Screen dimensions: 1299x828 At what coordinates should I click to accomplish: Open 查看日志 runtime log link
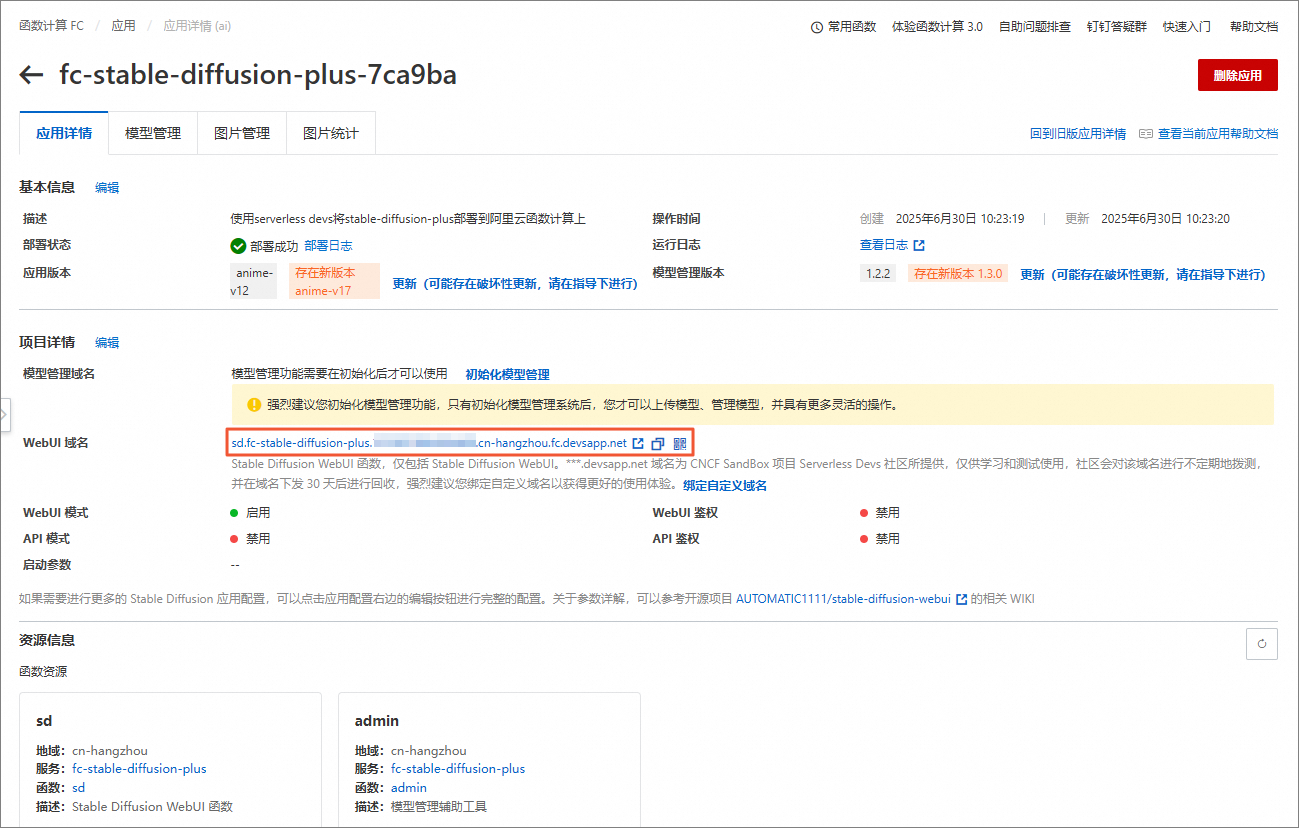tap(884, 245)
